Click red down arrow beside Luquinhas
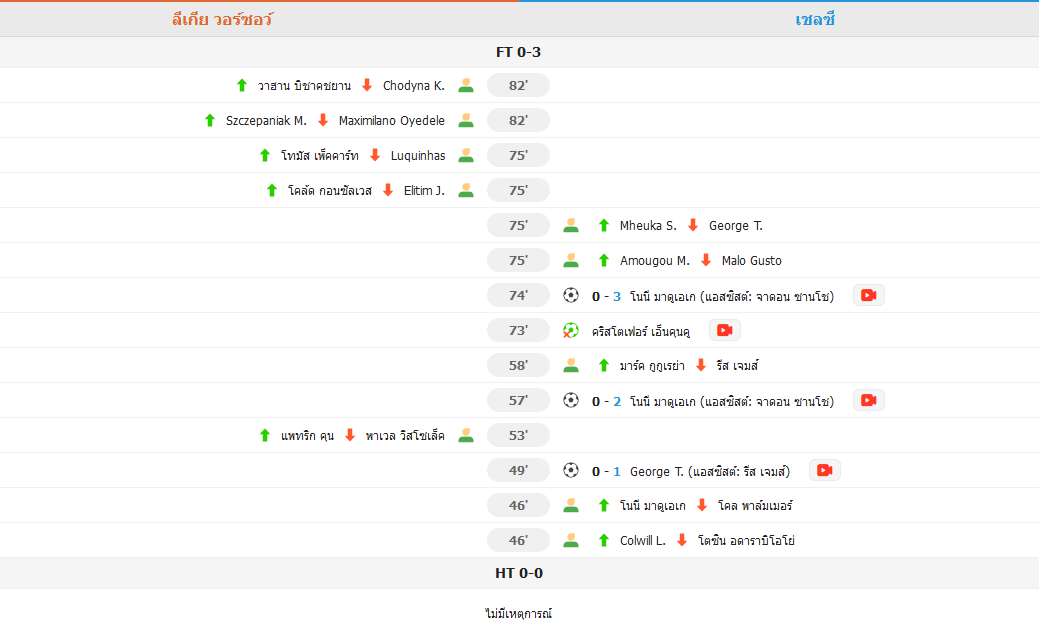 tap(375, 156)
